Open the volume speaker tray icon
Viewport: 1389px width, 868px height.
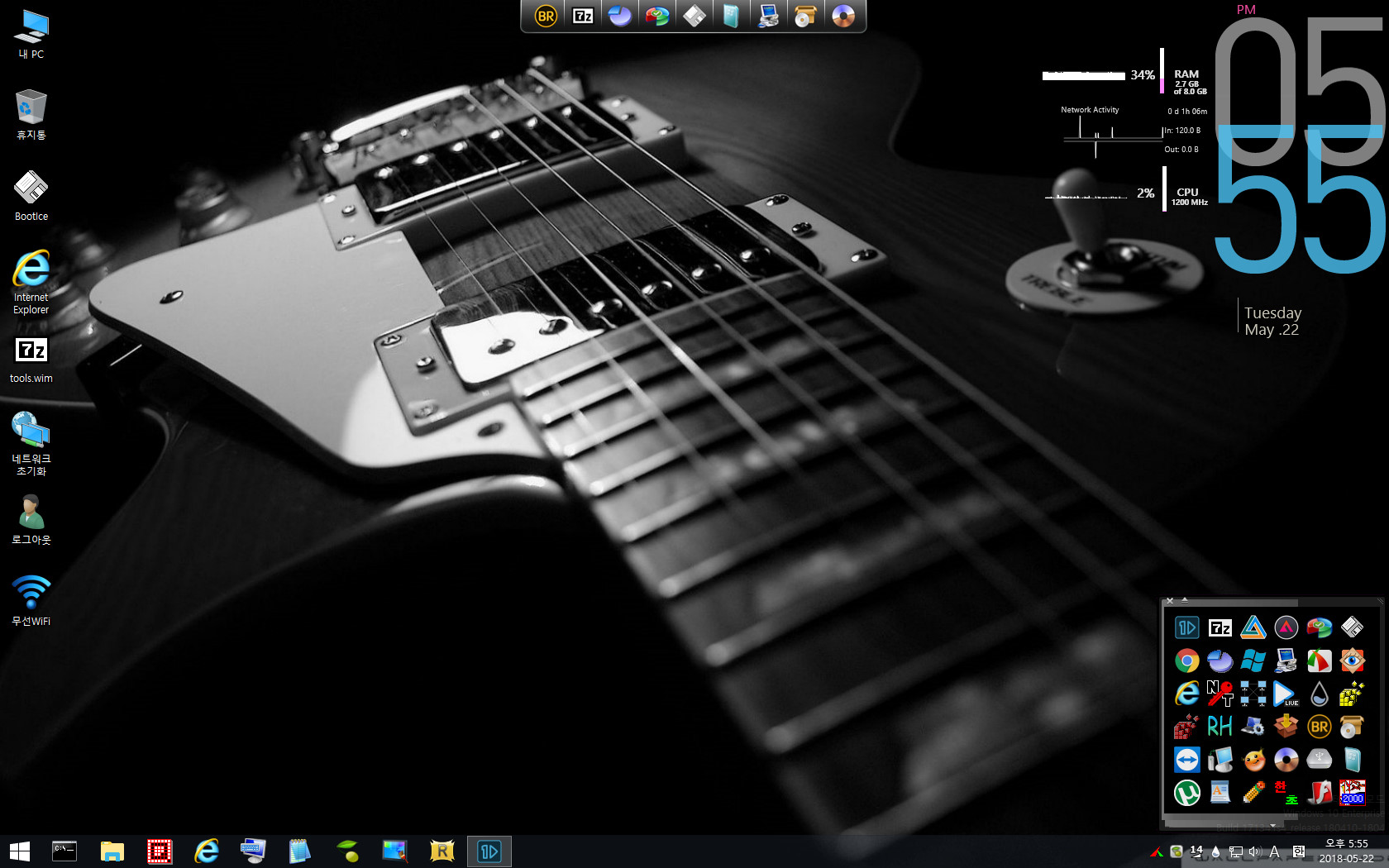pyautogui.click(x=1255, y=851)
